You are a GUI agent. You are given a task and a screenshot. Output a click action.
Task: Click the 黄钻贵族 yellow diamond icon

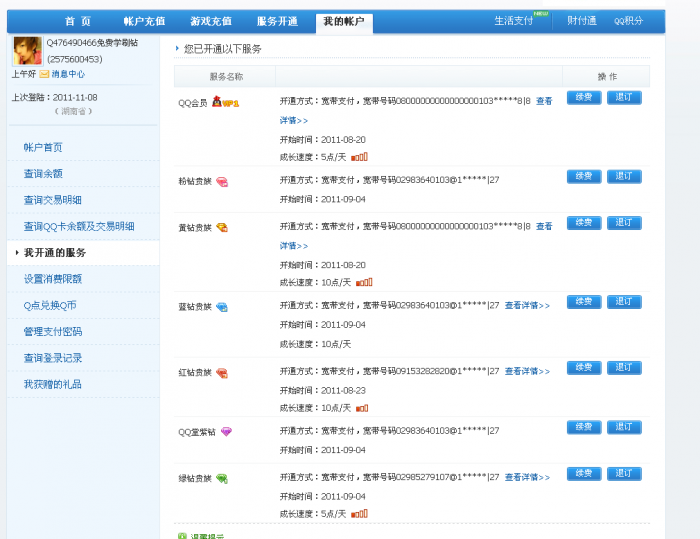(x=222, y=228)
